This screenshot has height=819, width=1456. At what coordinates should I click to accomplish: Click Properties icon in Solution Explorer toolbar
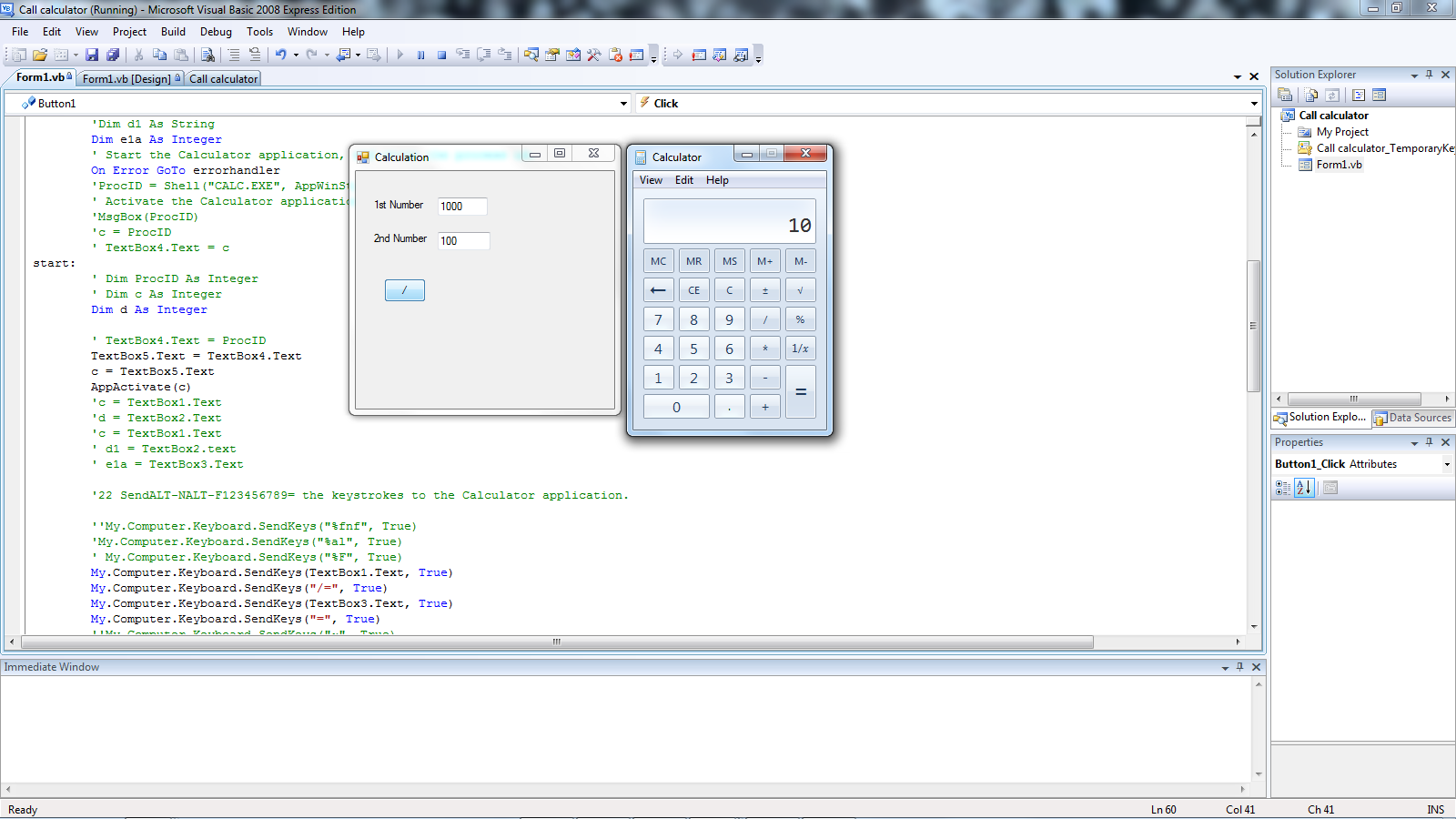(1285, 95)
